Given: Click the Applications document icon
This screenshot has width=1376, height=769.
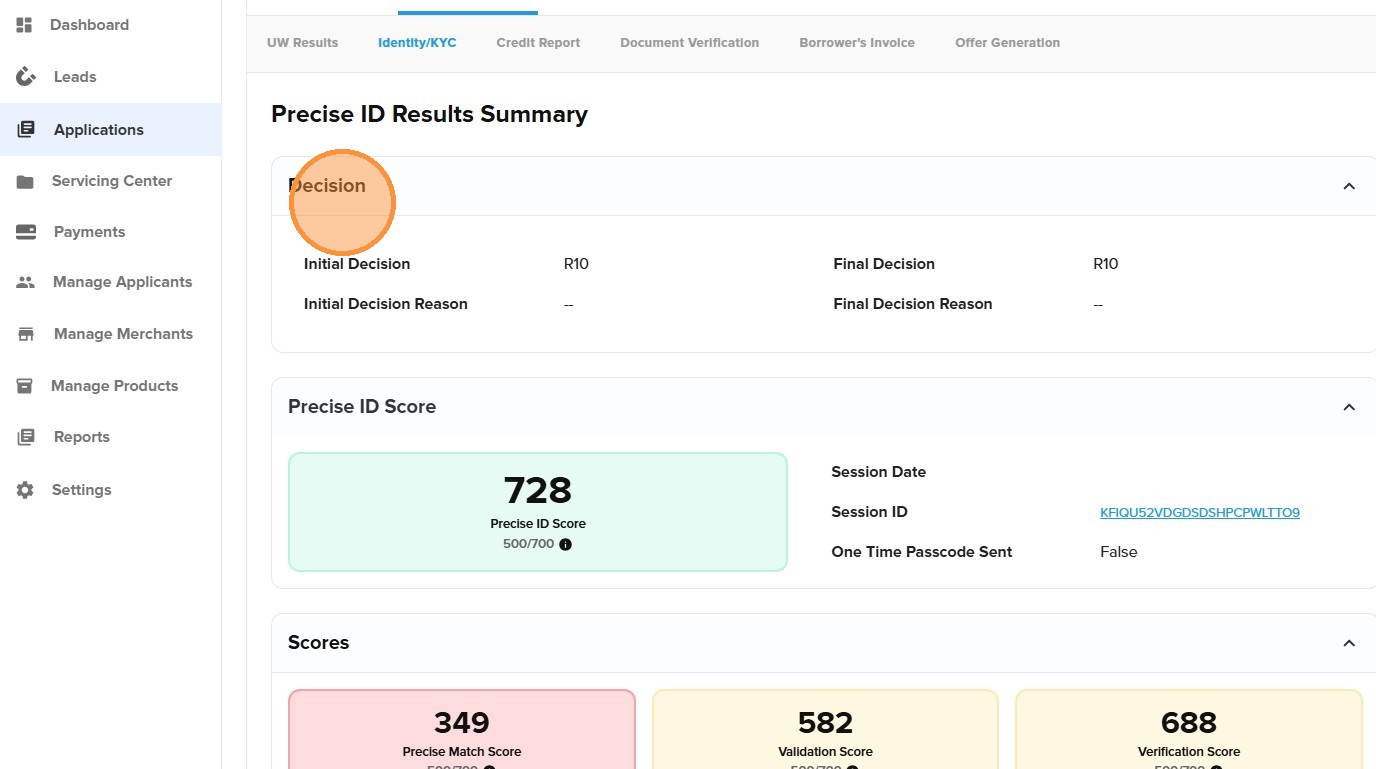Looking at the screenshot, I should pyautogui.click(x=26, y=130).
